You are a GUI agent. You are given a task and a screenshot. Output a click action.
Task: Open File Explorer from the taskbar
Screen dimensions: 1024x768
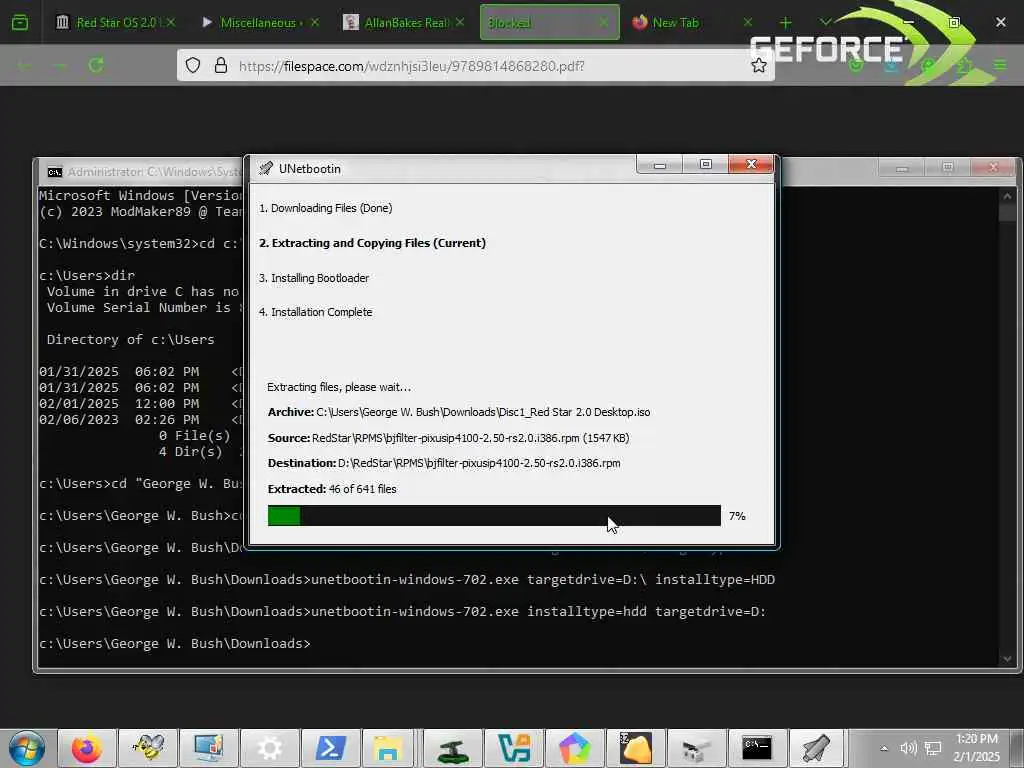tap(387, 748)
